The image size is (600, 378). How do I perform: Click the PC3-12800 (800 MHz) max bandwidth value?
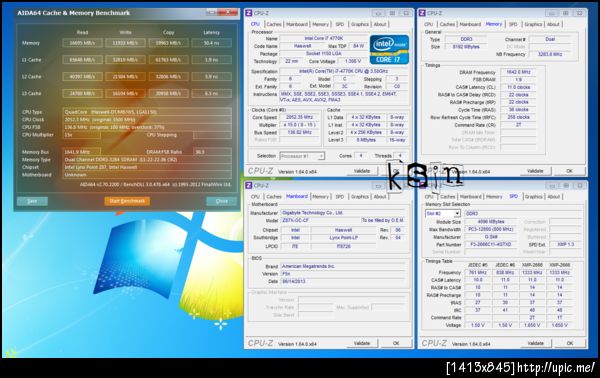(x=491, y=230)
